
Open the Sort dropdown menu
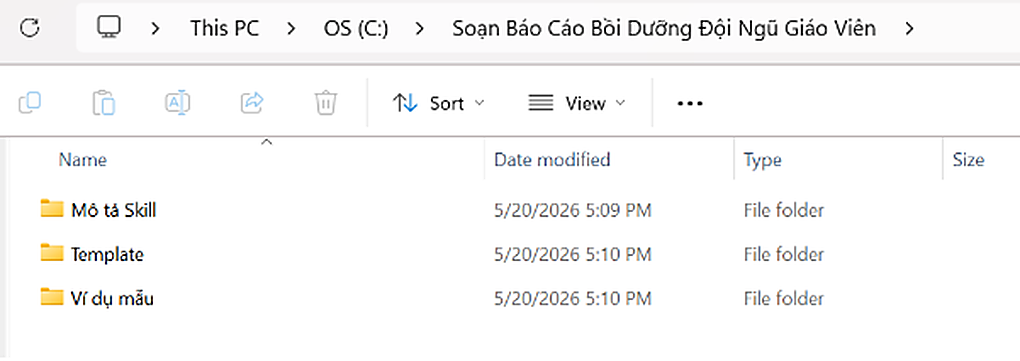[x=439, y=103]
